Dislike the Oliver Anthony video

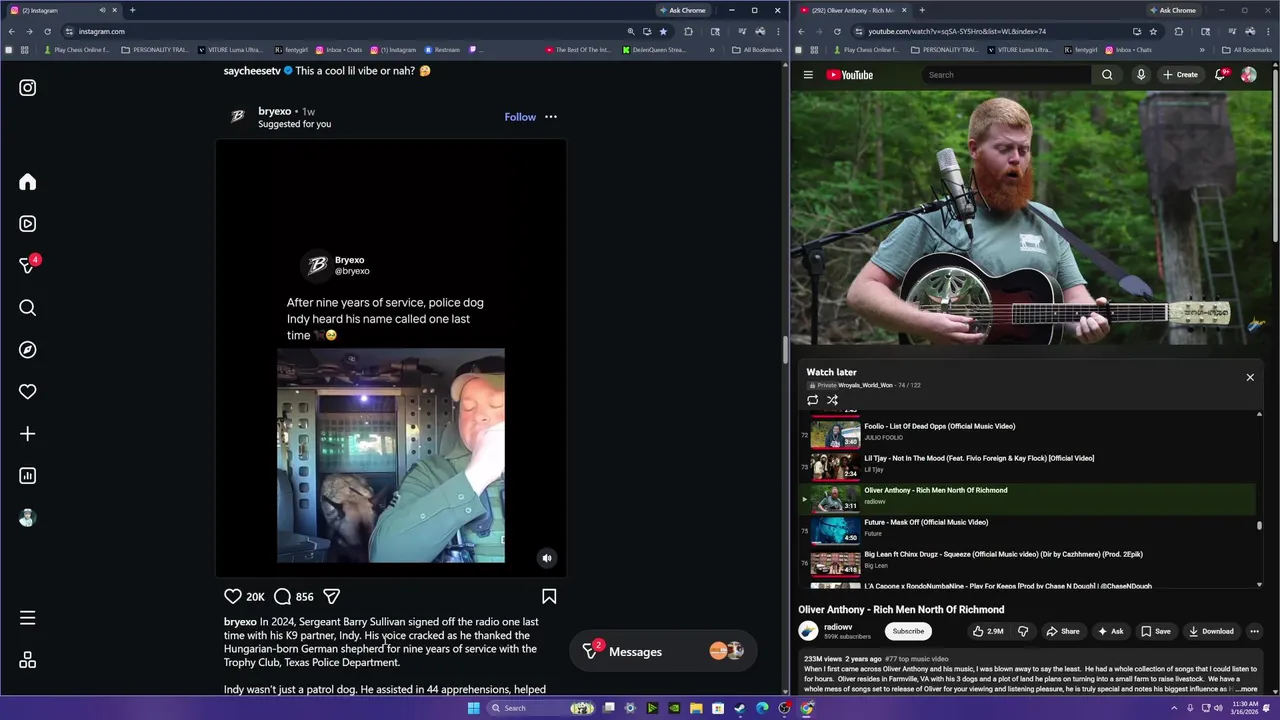pyautogui.click(x=1022, y=631)
